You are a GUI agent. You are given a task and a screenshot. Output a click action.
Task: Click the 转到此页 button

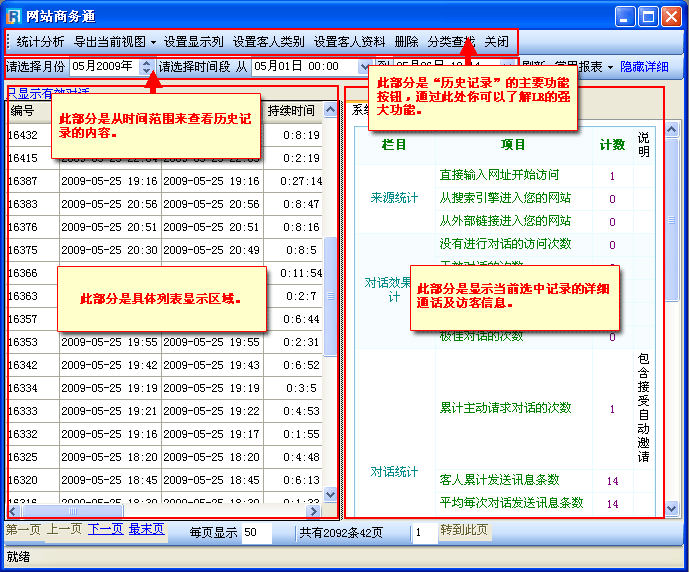tap(464, 530)
